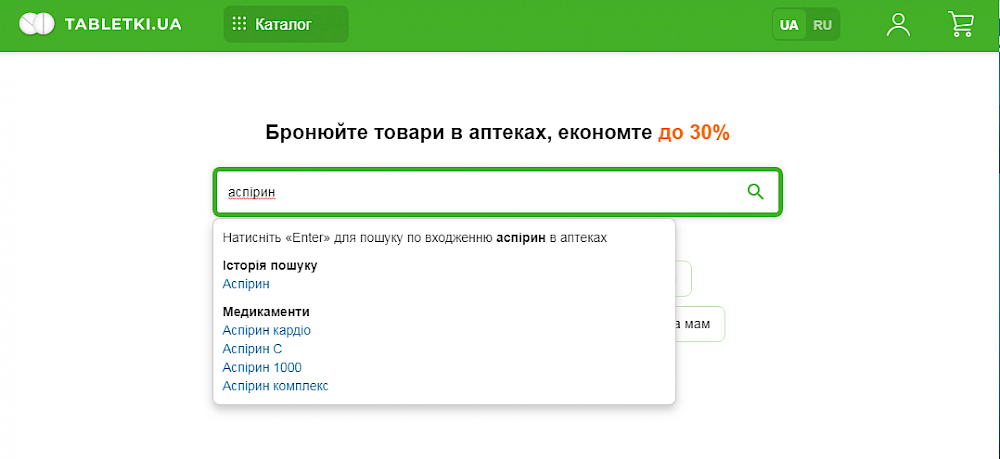Click the Tabletki.ua pill logo icon

click(37, 24)
